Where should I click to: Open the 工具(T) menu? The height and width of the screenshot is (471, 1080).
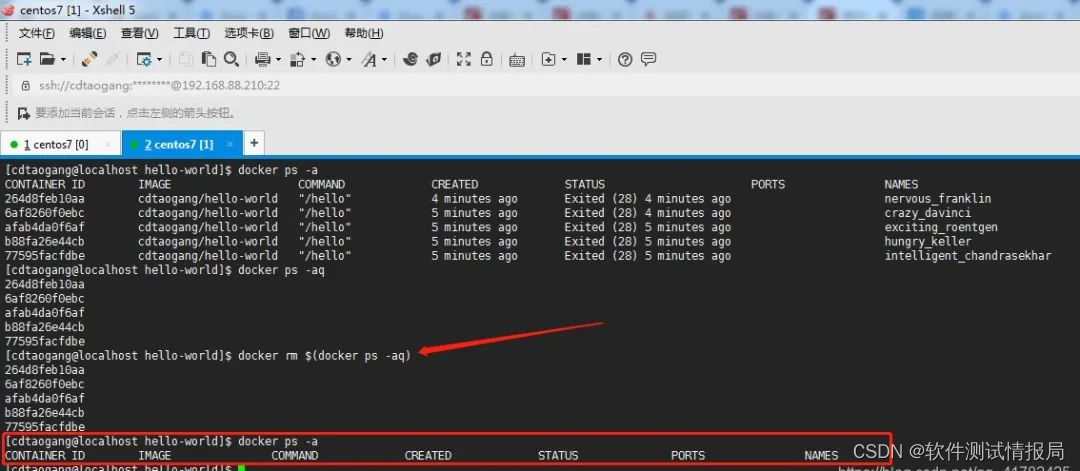[x=191, y=33]
